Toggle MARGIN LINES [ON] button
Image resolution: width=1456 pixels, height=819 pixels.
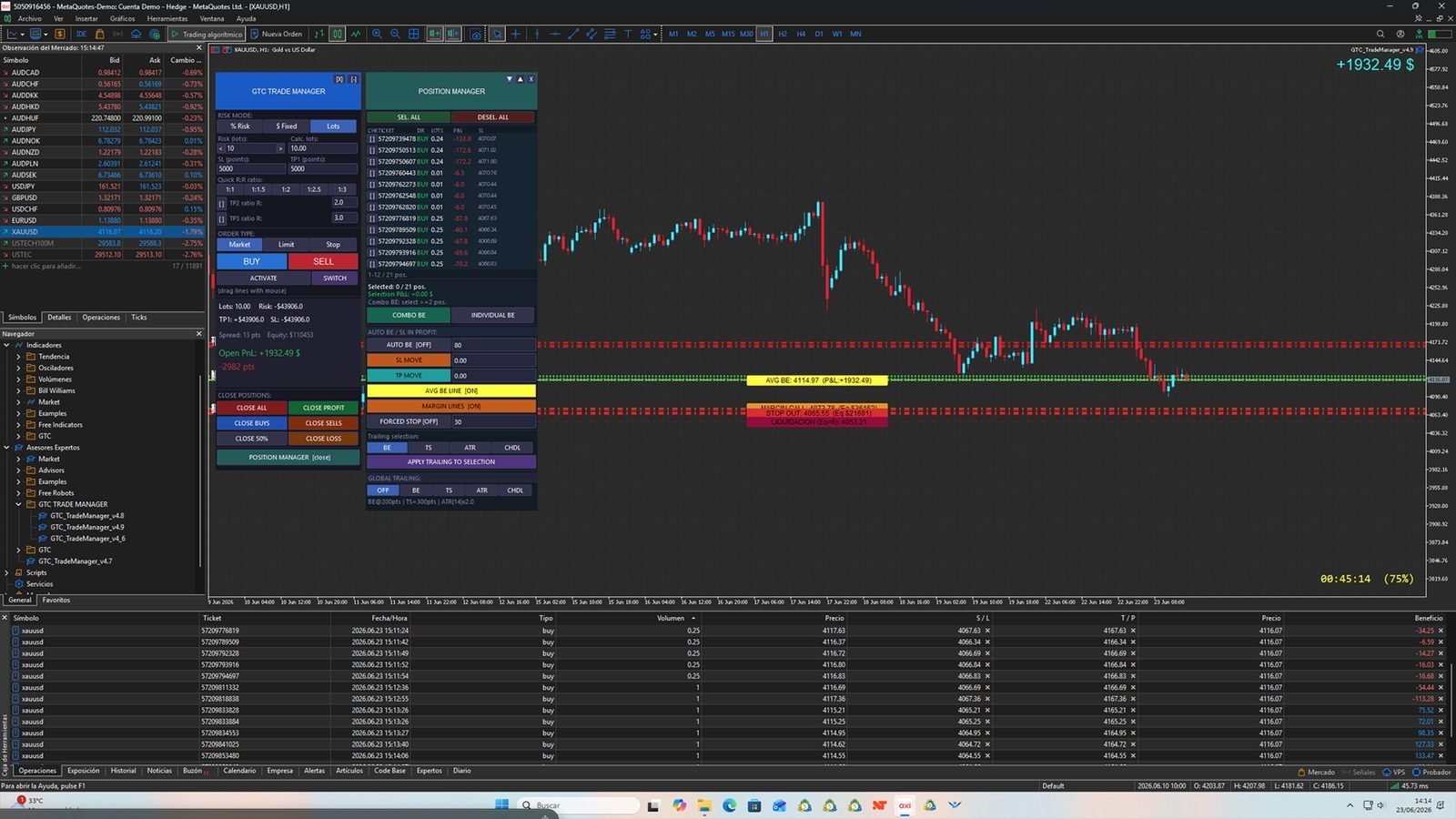[x=450, y=406]
